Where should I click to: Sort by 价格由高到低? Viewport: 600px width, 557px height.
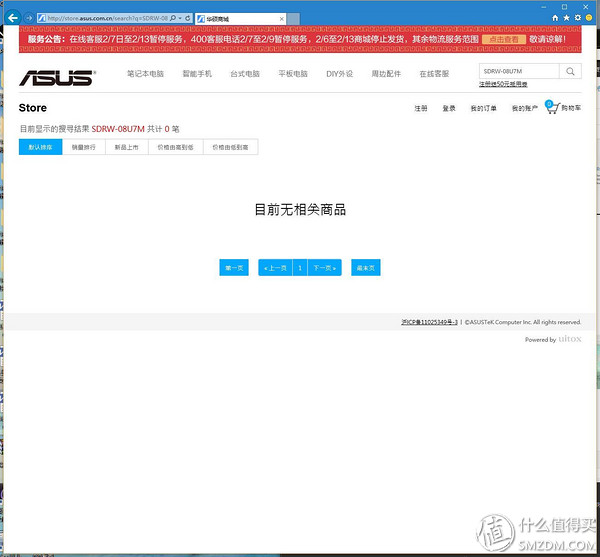click(176, 147)
